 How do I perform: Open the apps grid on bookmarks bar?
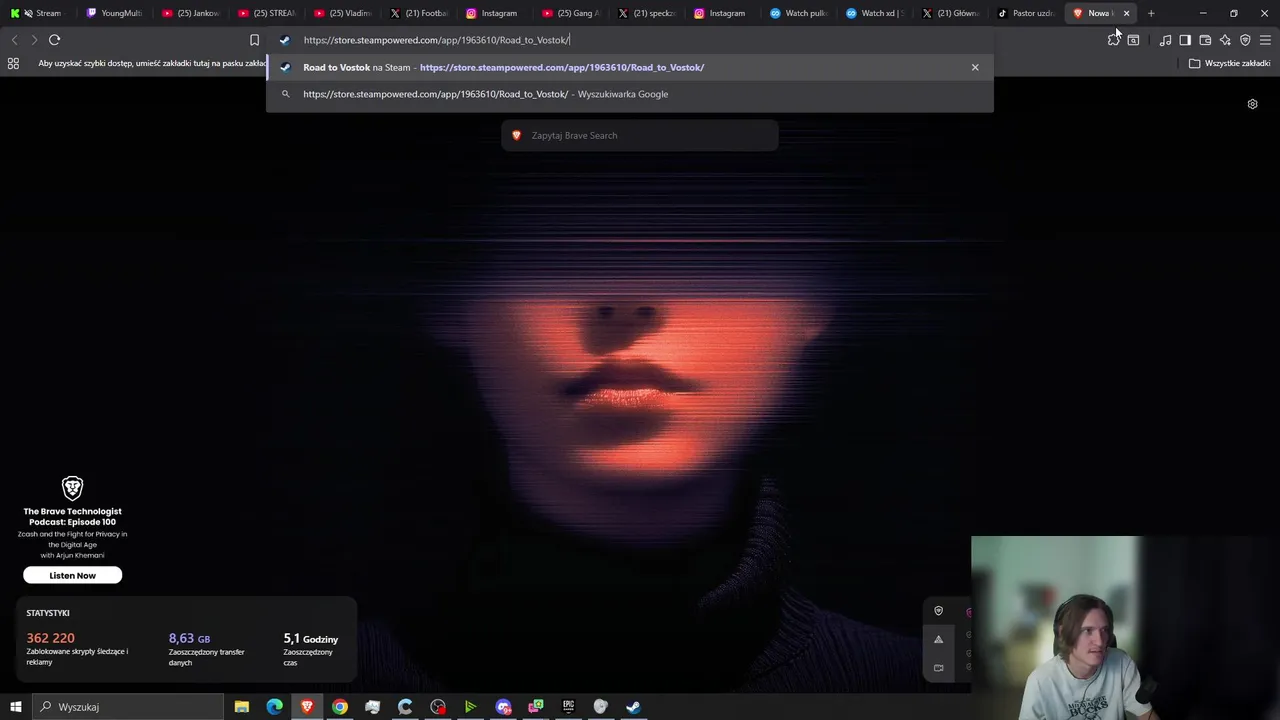pyautogui.click(x=13, y=63)
